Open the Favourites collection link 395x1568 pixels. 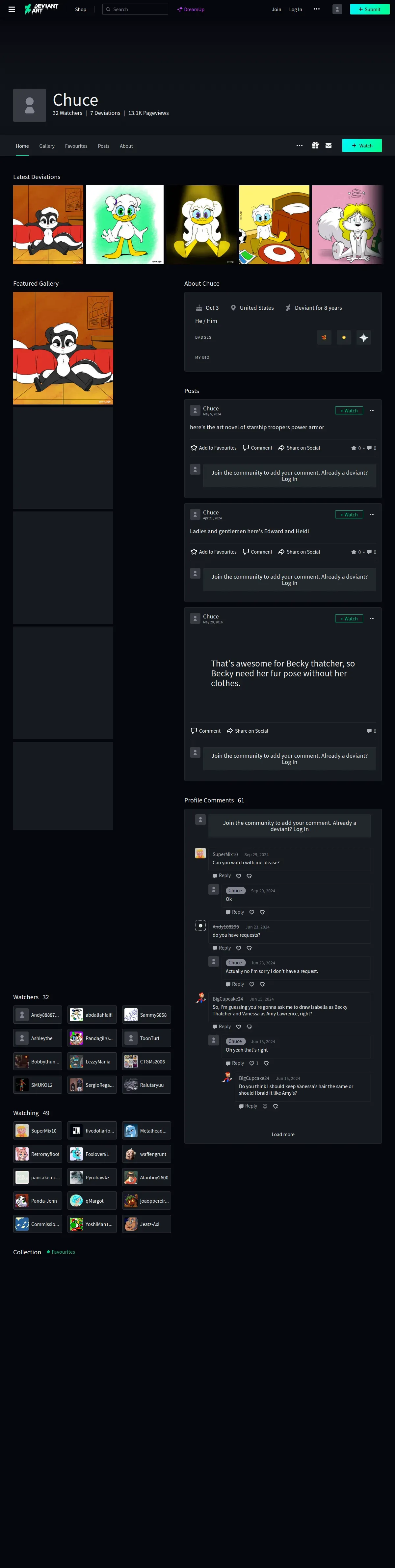tap(61, 1252)
